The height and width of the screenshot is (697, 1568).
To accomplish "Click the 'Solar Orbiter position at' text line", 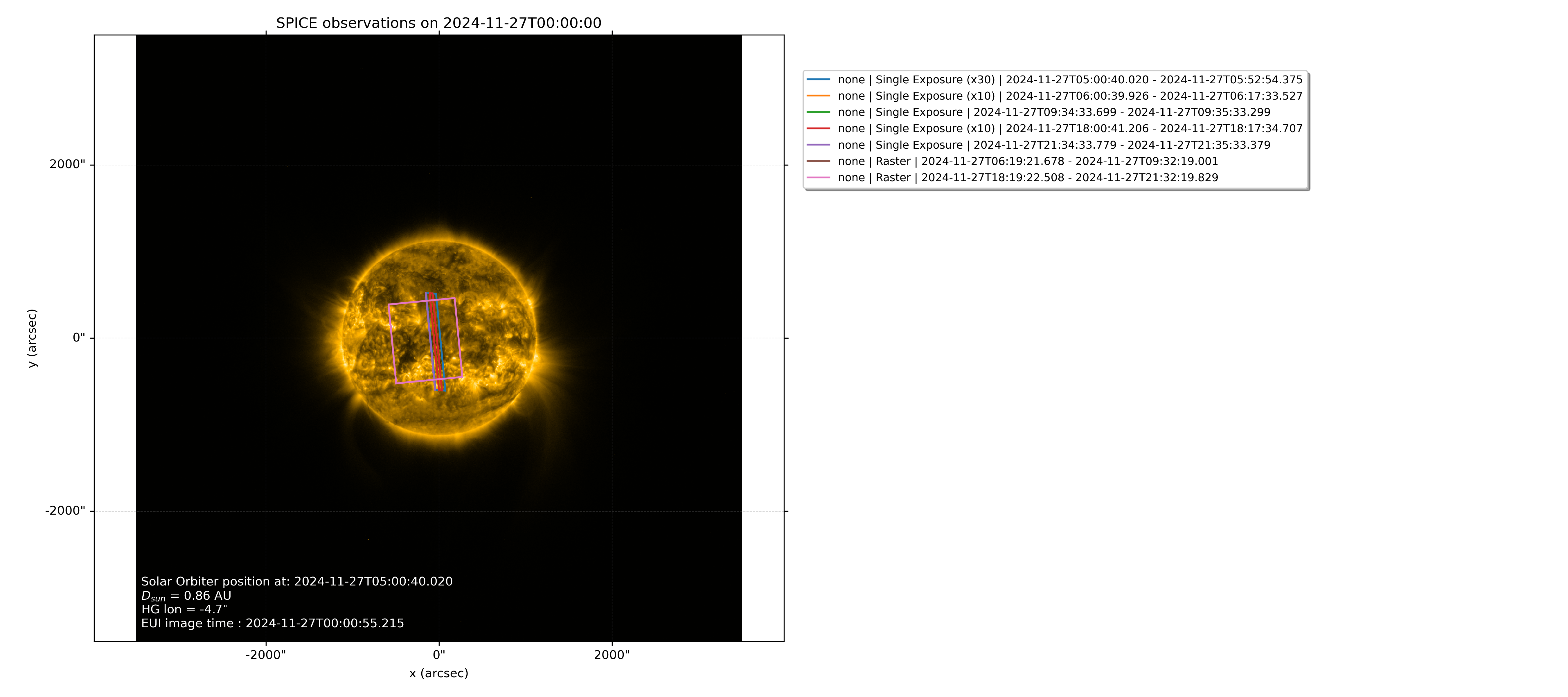I will point(296,581).
